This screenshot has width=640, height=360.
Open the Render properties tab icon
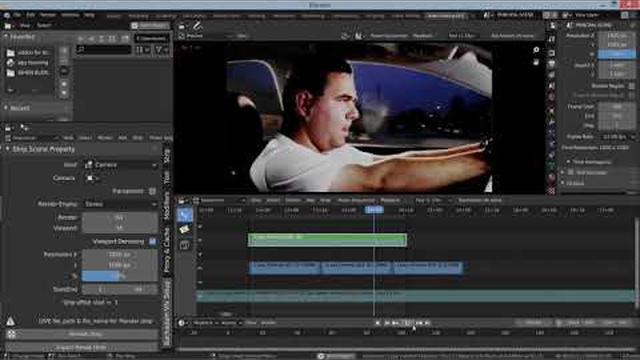point(552,53)
